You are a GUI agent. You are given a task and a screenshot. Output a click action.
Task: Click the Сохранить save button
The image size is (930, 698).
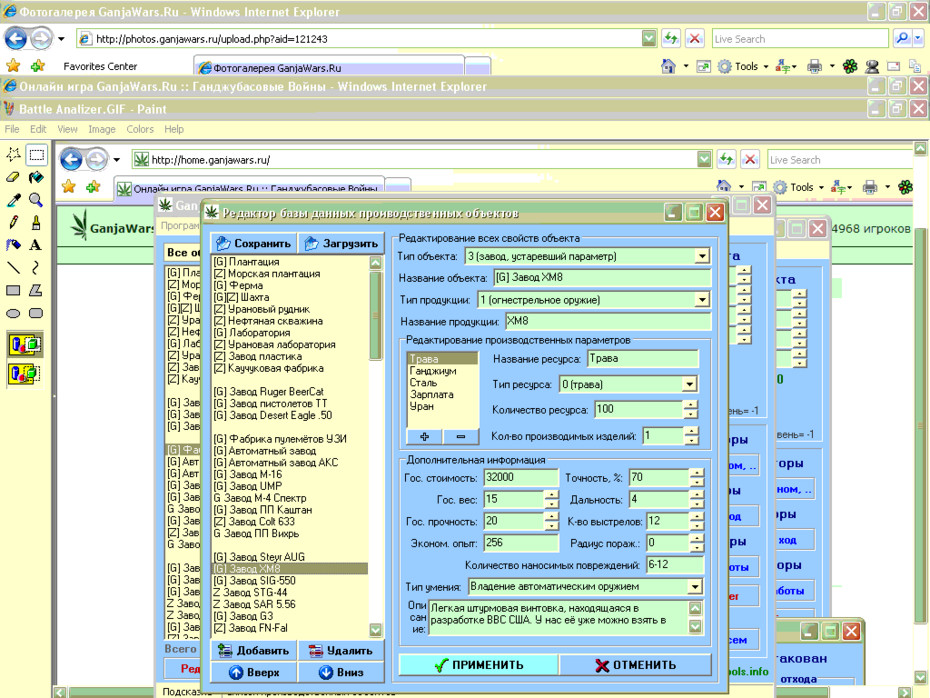[254, 243]
